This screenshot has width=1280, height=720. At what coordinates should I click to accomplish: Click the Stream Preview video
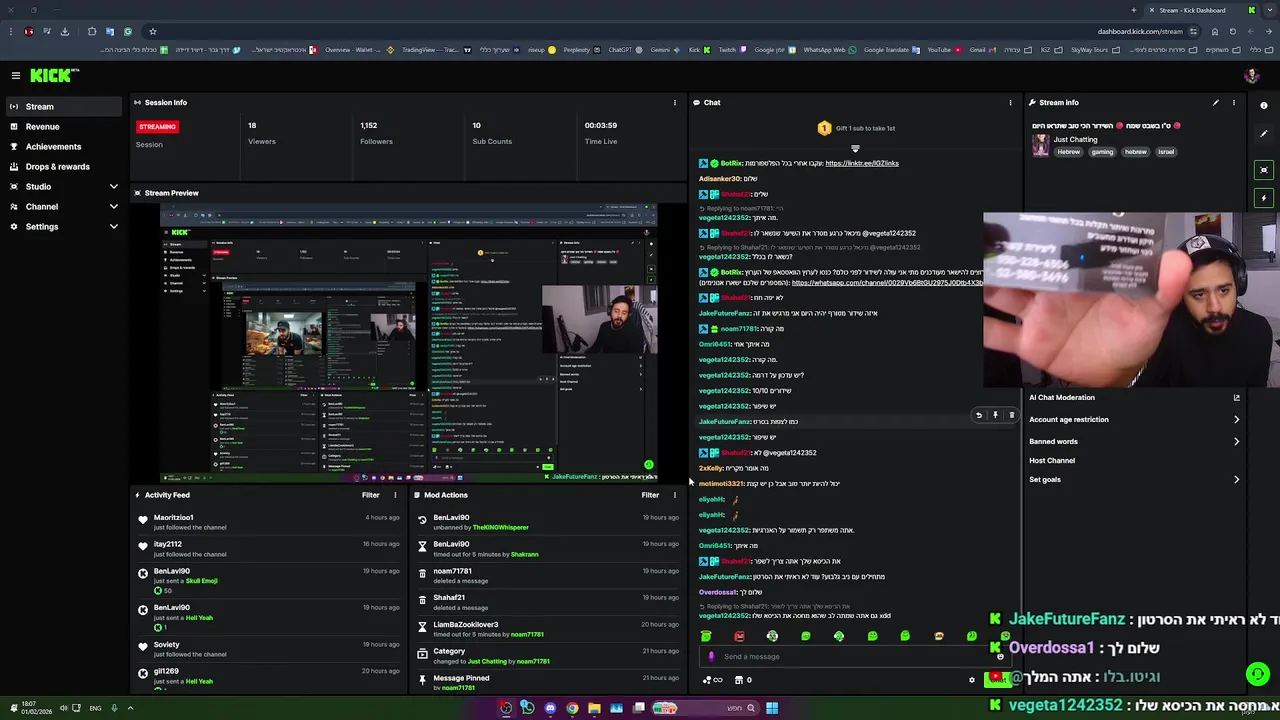[409, 343]
